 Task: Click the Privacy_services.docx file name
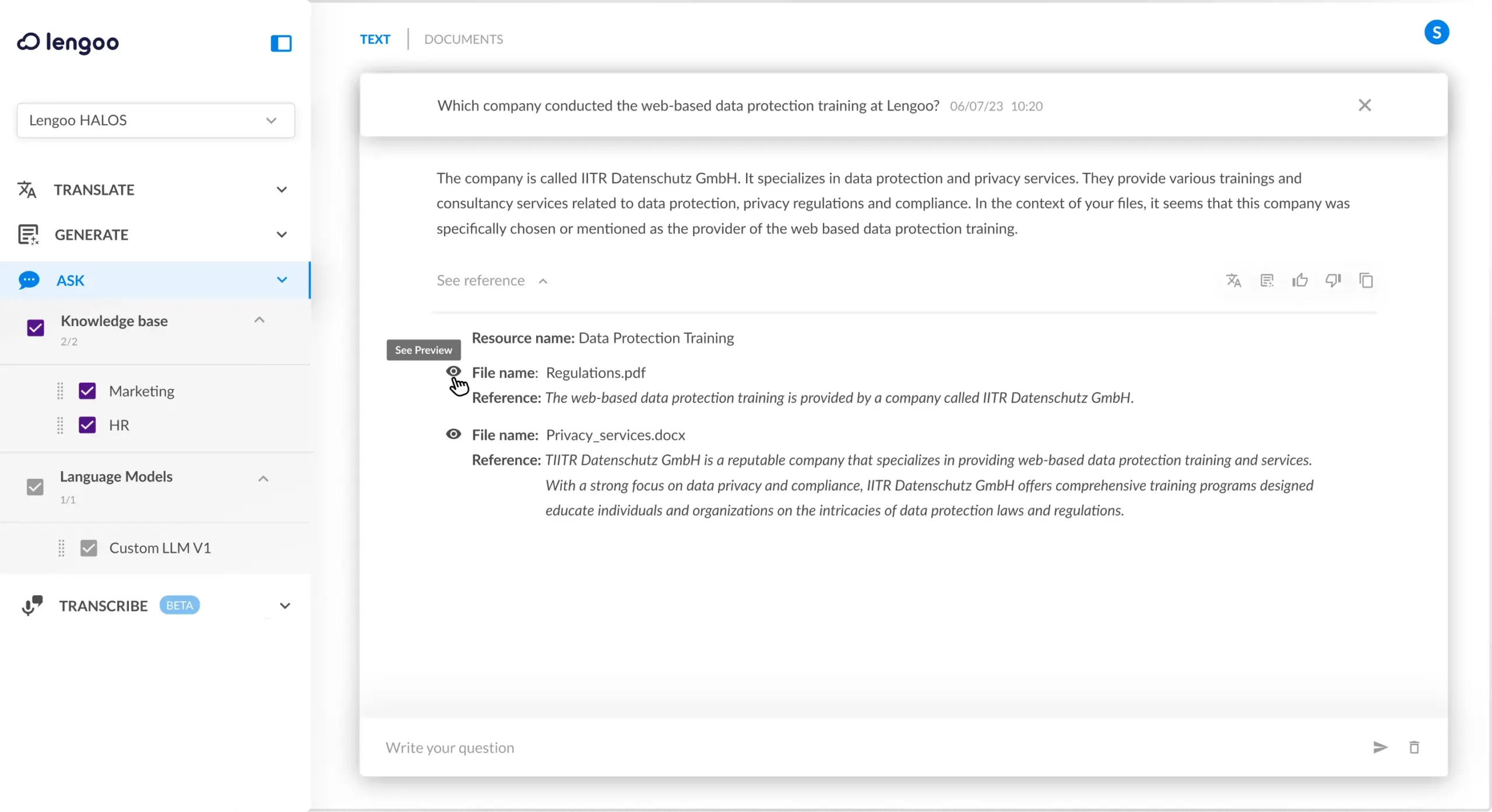[615, 435]
